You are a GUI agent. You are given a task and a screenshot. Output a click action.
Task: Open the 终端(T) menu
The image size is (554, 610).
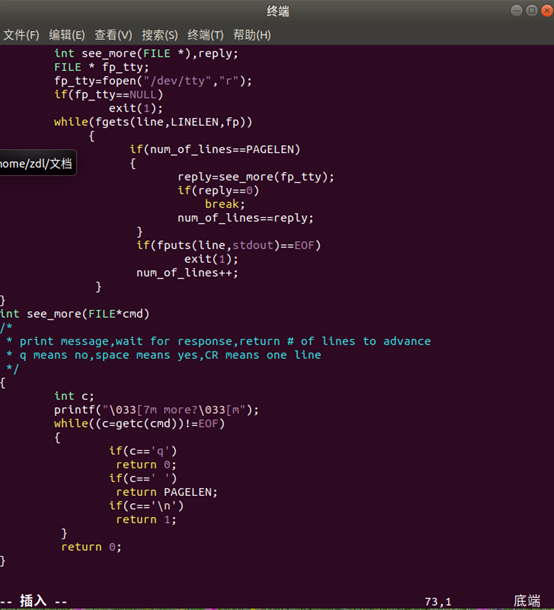pyautogui.click(x=205, y=35)
